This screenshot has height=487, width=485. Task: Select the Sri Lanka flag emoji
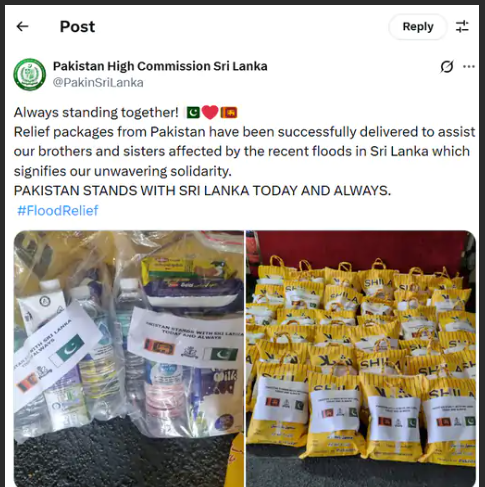pos(229,112)
